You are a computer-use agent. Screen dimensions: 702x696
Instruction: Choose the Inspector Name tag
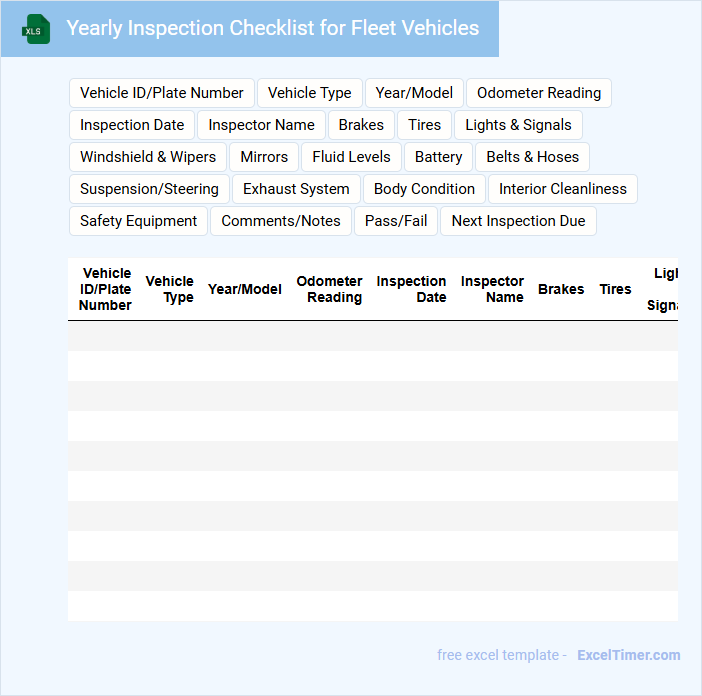(261, 125)
